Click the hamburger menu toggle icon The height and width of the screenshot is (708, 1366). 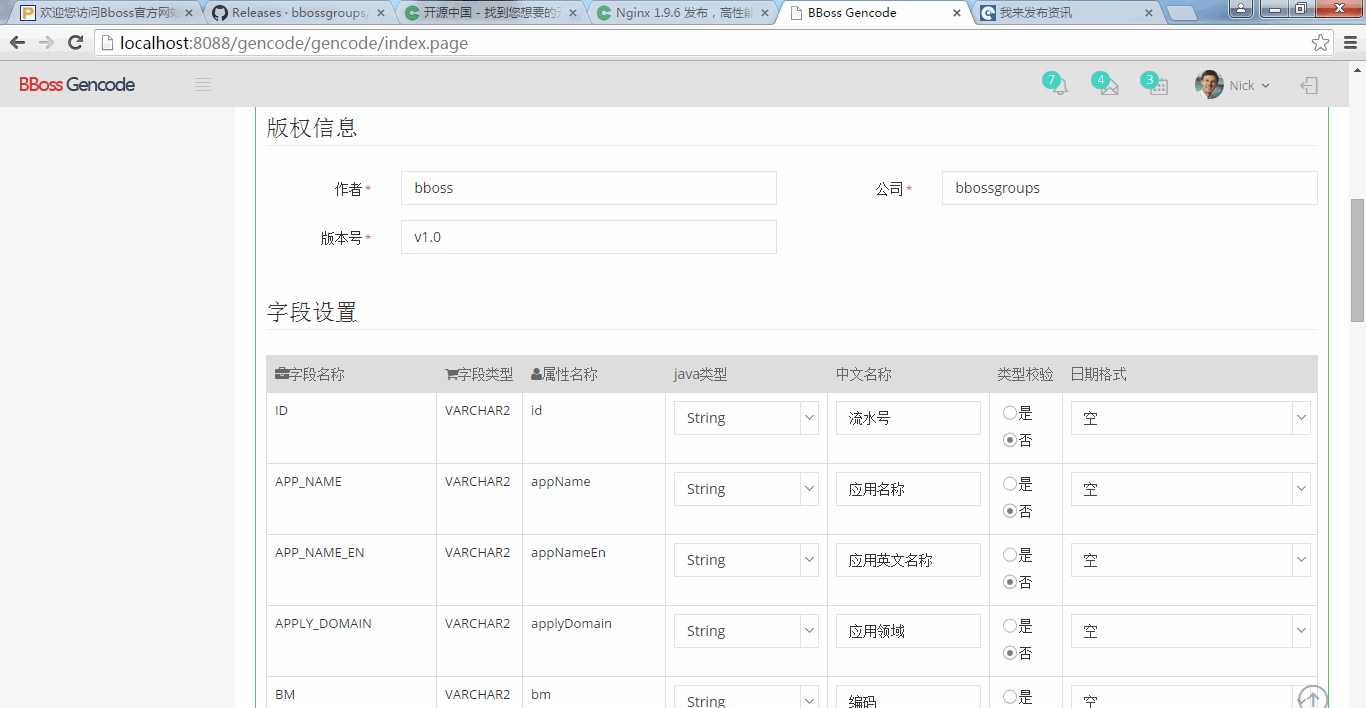click(203, 85)
